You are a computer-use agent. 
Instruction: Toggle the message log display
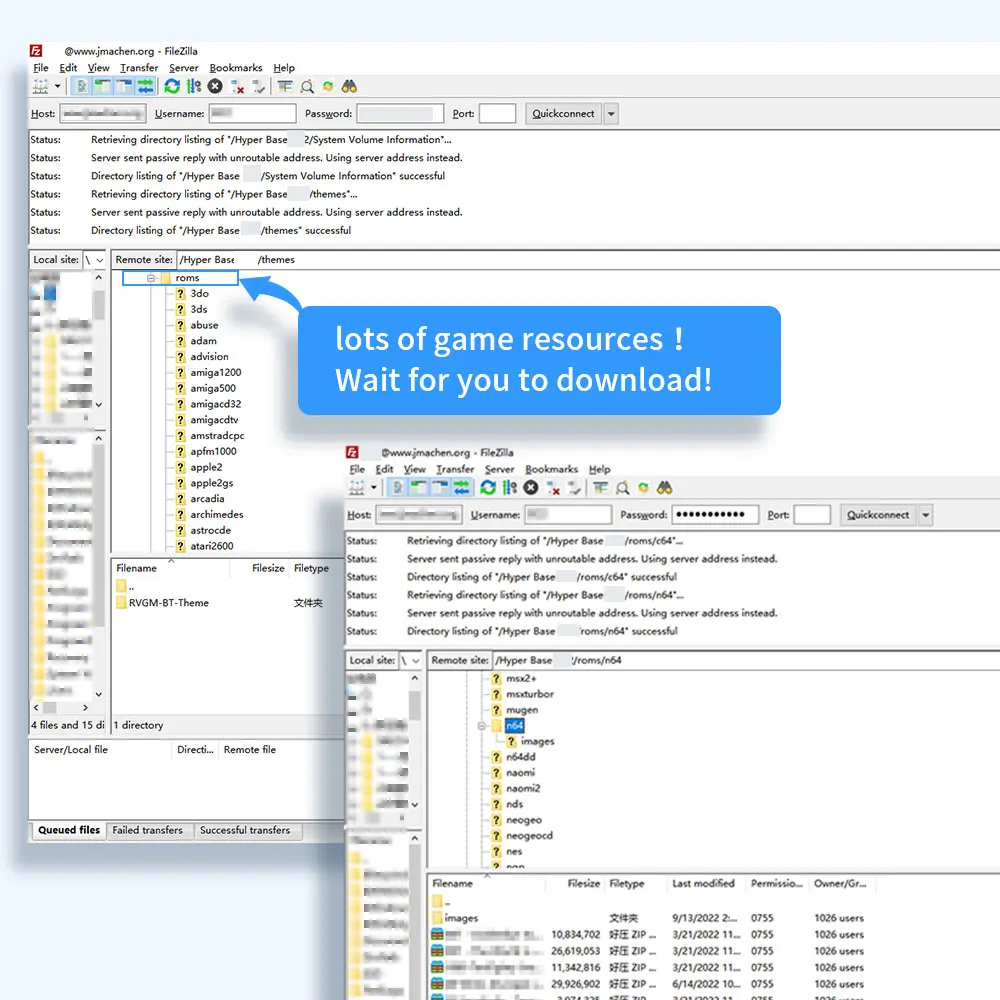click(x=82, y=85)
